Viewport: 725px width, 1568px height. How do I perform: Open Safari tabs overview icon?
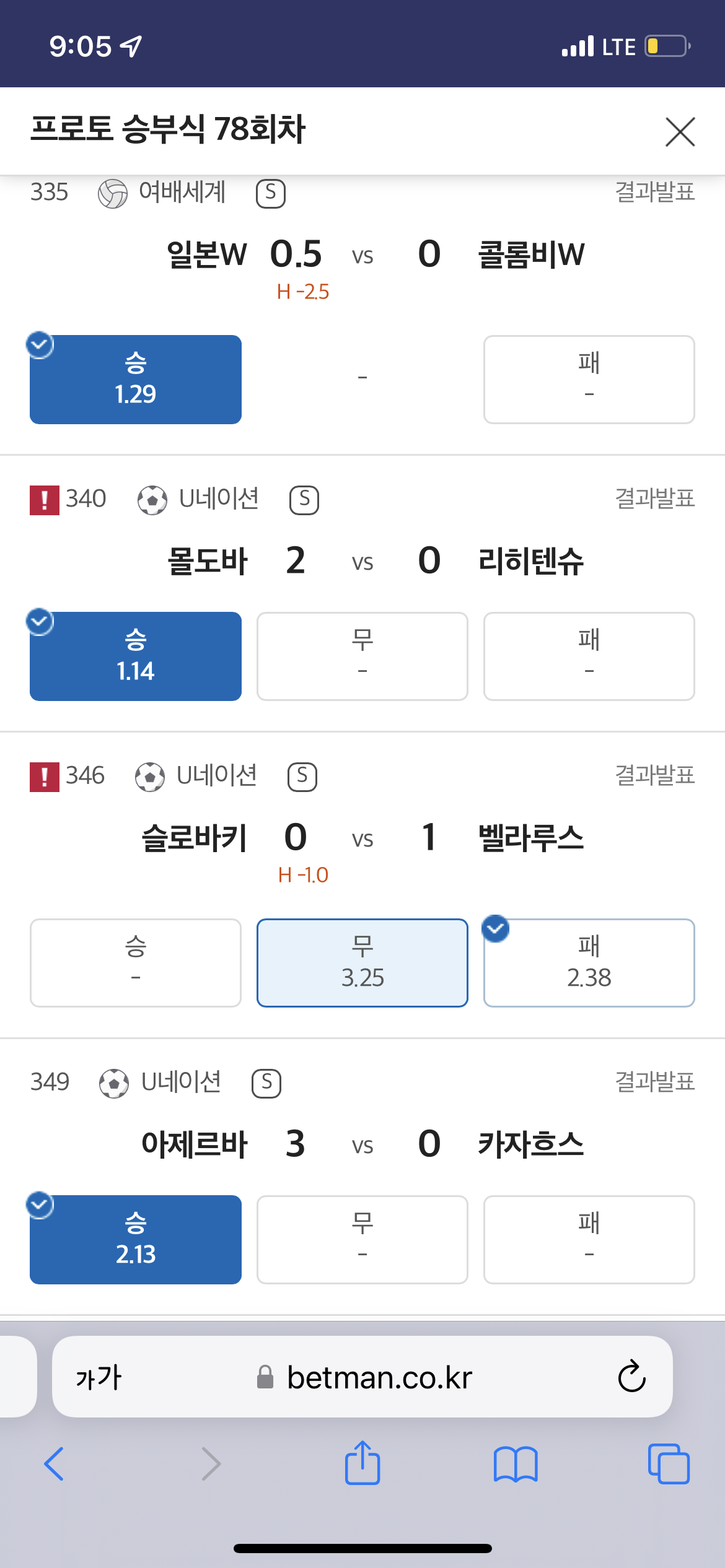[669, 1464]
